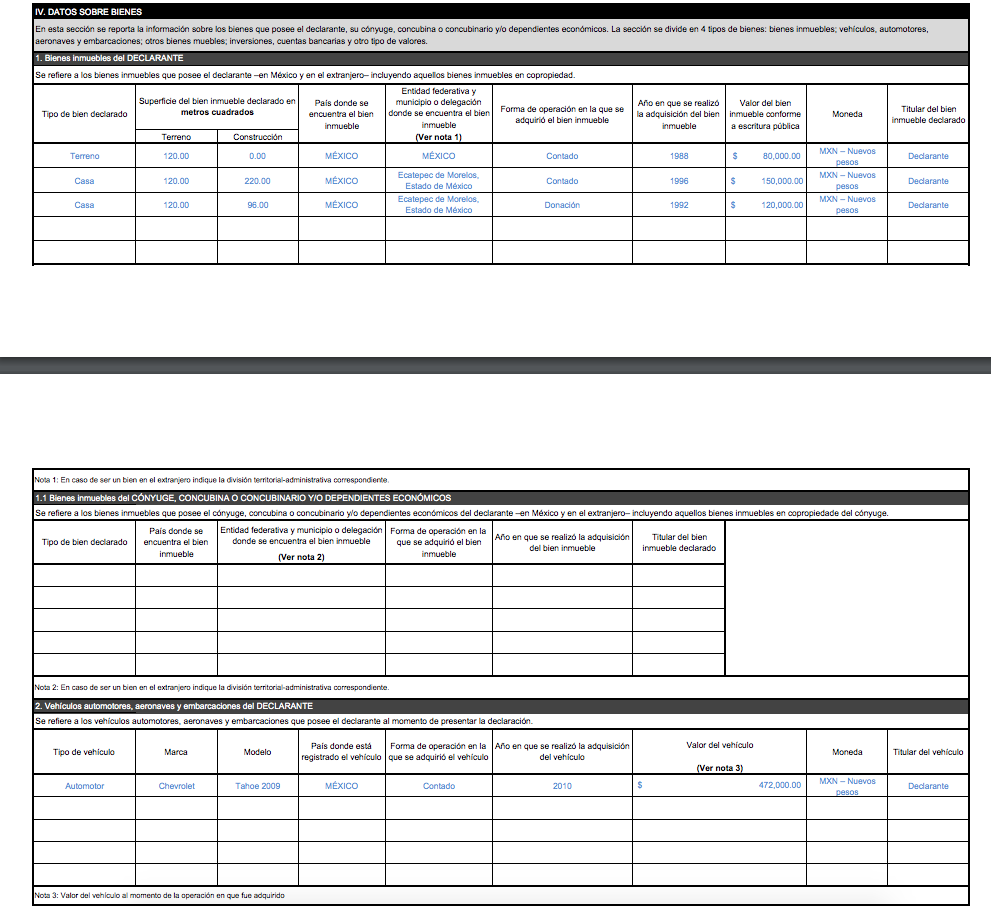Click the "Marca" column header

tap(176, 752)
